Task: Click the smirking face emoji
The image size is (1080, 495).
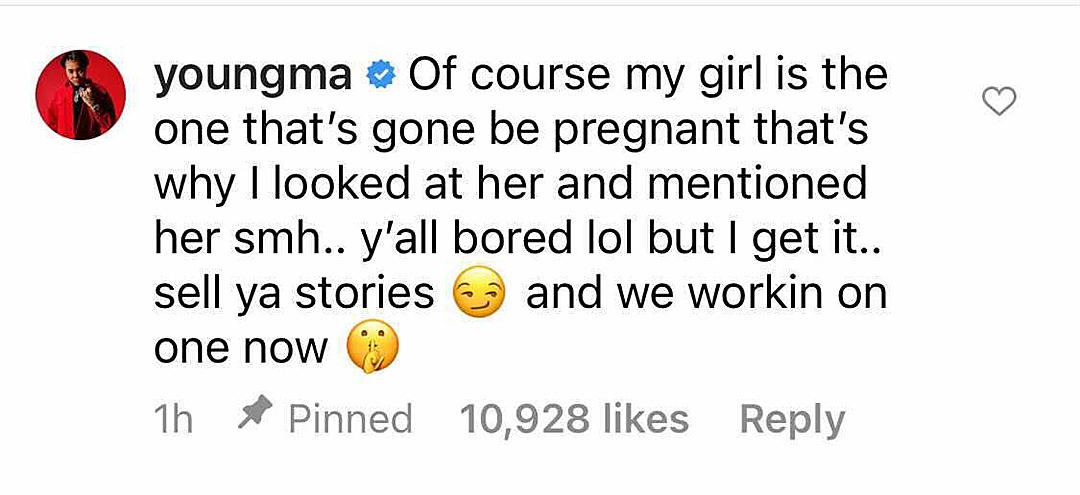Action: click(479, 293)
